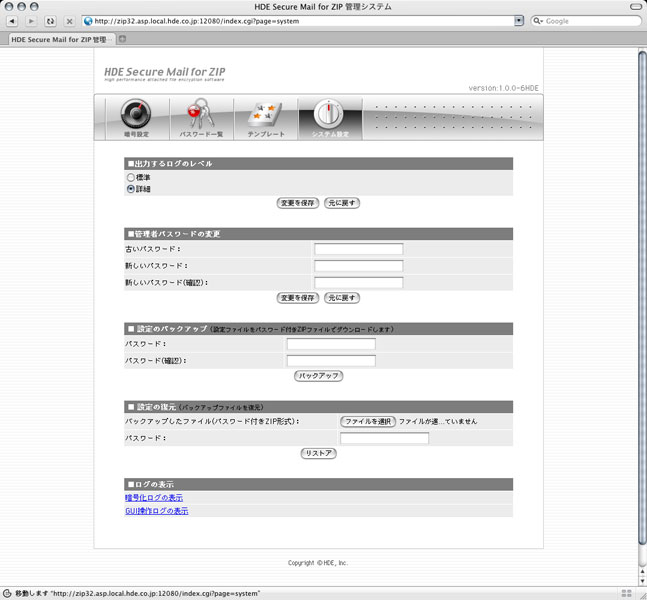
Task: Click the browser back arrow button
Action: click(12, 21)
